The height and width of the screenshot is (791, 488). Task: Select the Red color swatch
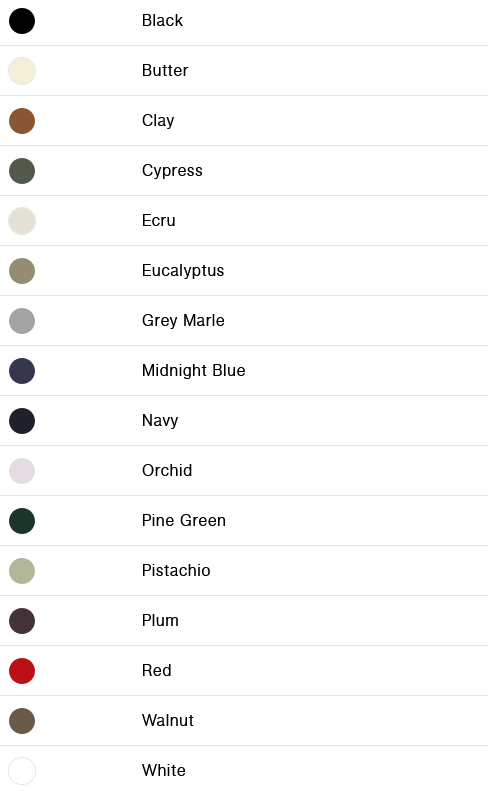click(22, 671)
